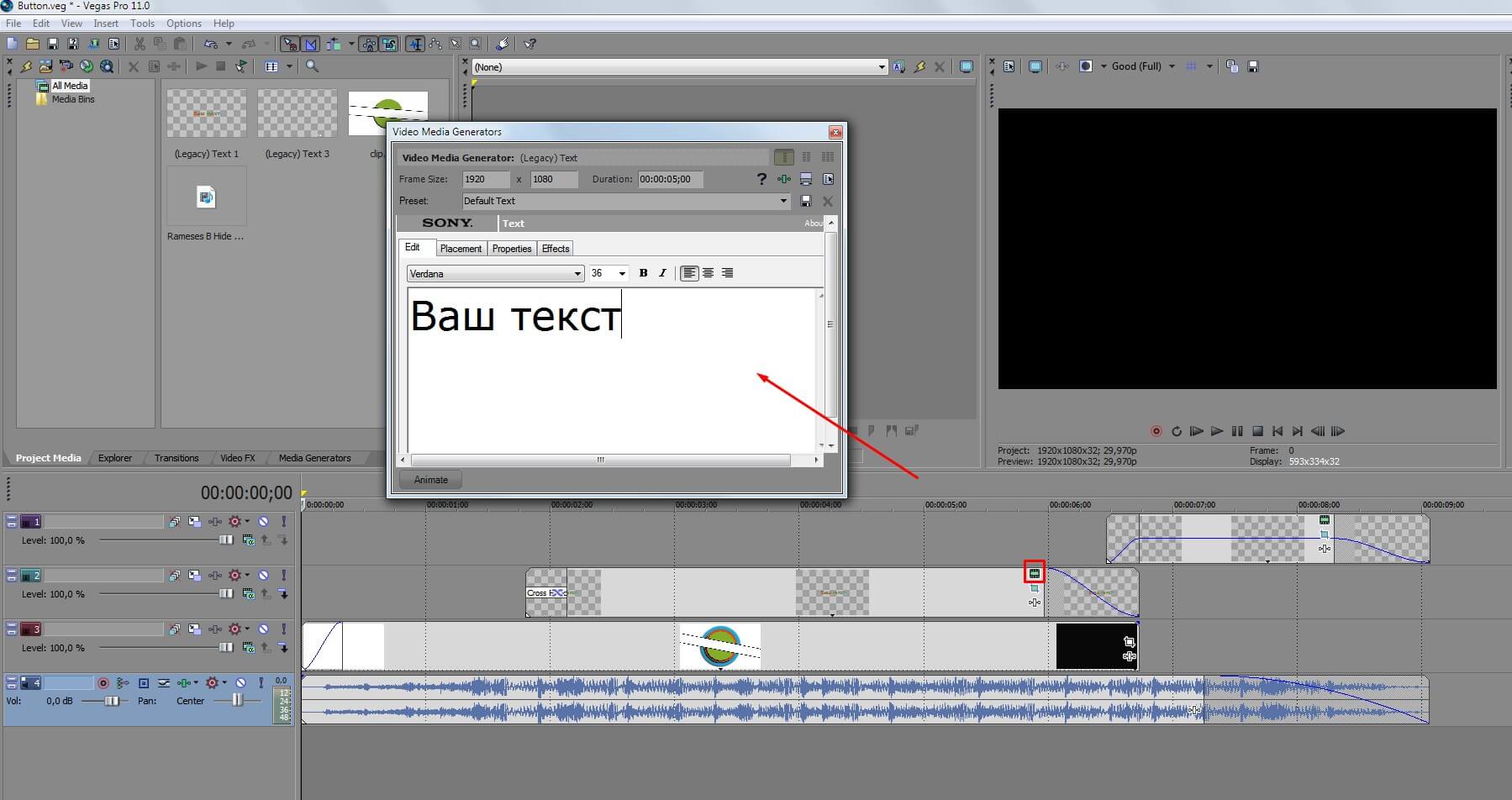Click the preview Record button

(1156, 431)
